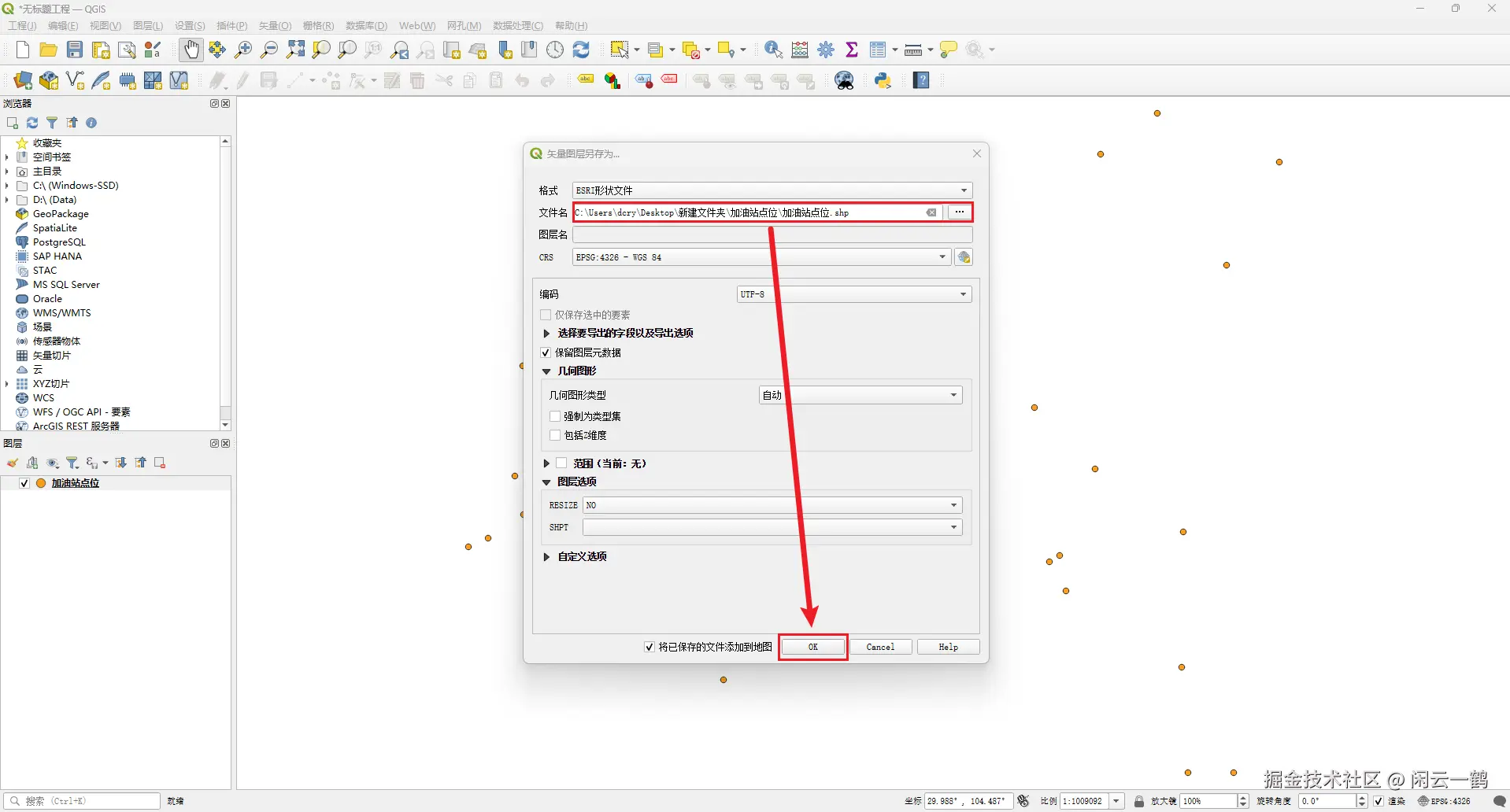
Task: Pan map to selection icon
Action: [x=217, y=50]
